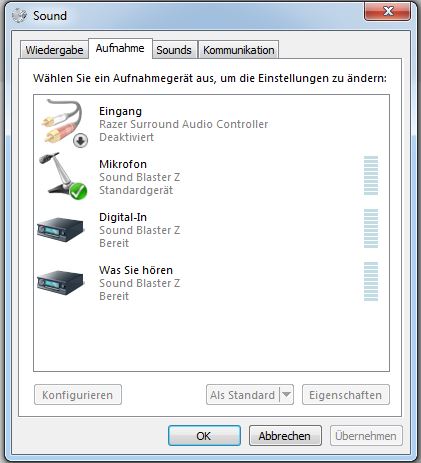Screen dimensions: 421x463
Task: Click the Digital-In level meter
Action: (371, 228)
